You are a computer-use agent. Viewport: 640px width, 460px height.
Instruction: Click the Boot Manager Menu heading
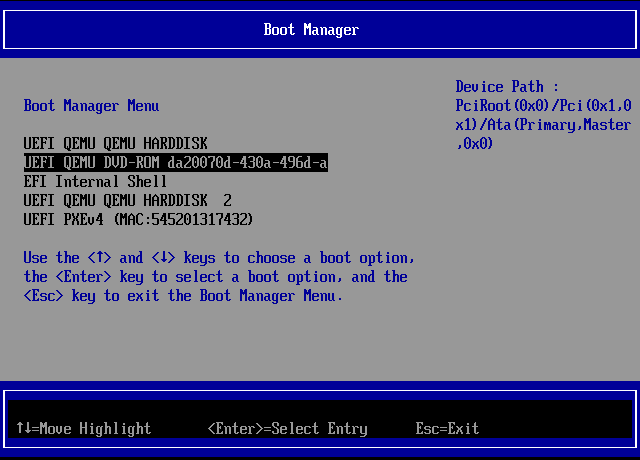coord(91,105)
